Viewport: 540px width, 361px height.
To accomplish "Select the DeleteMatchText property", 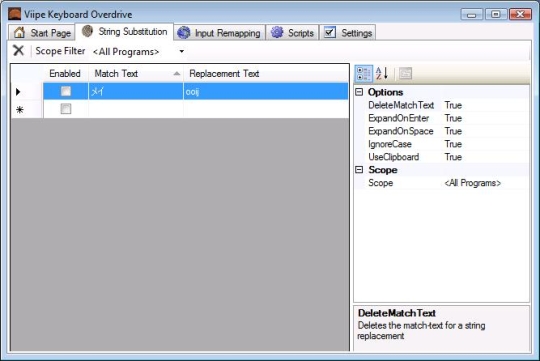I will point(401,105).
